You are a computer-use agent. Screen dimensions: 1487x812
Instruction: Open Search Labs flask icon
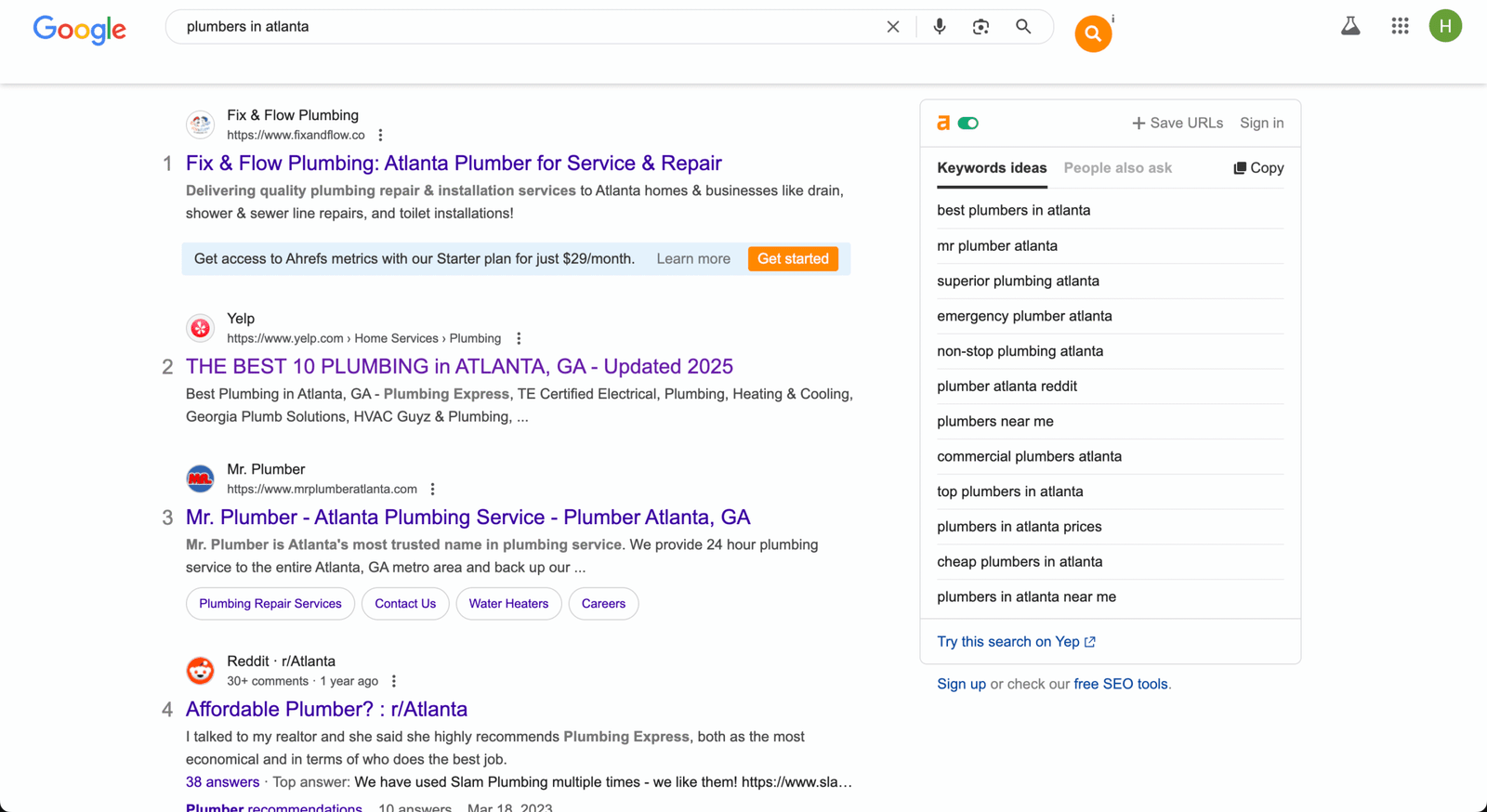[1350, 26]
